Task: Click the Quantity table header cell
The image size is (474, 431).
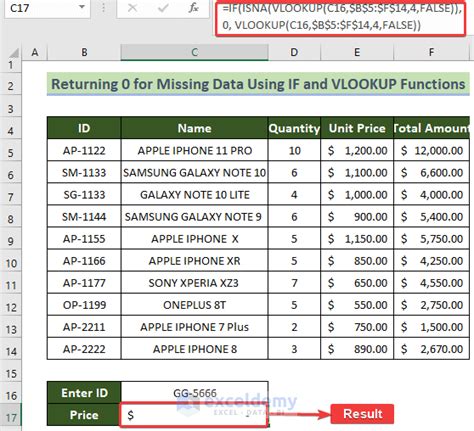Action: 294,128
